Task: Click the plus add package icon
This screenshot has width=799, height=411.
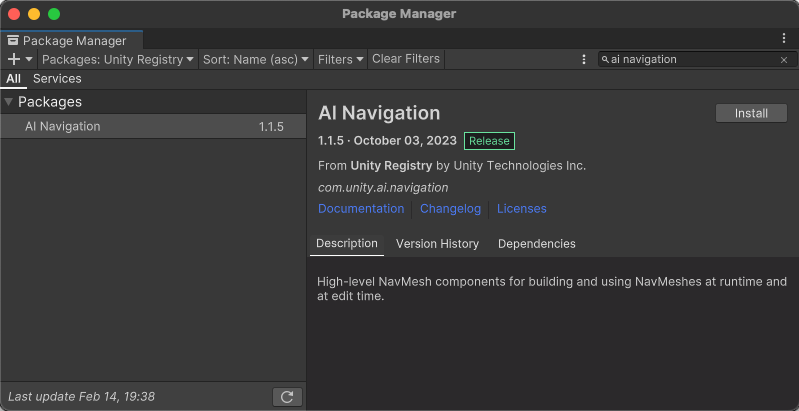Action: click(14, 59)
